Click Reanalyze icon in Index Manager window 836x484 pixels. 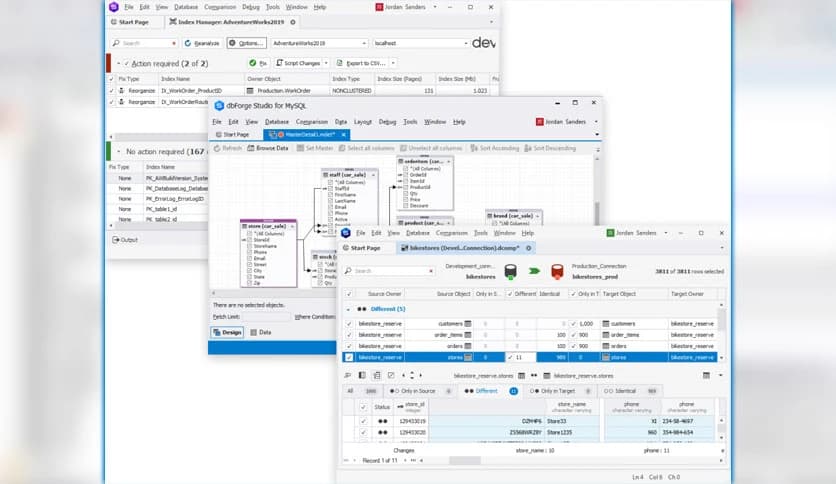coord(188,43)
